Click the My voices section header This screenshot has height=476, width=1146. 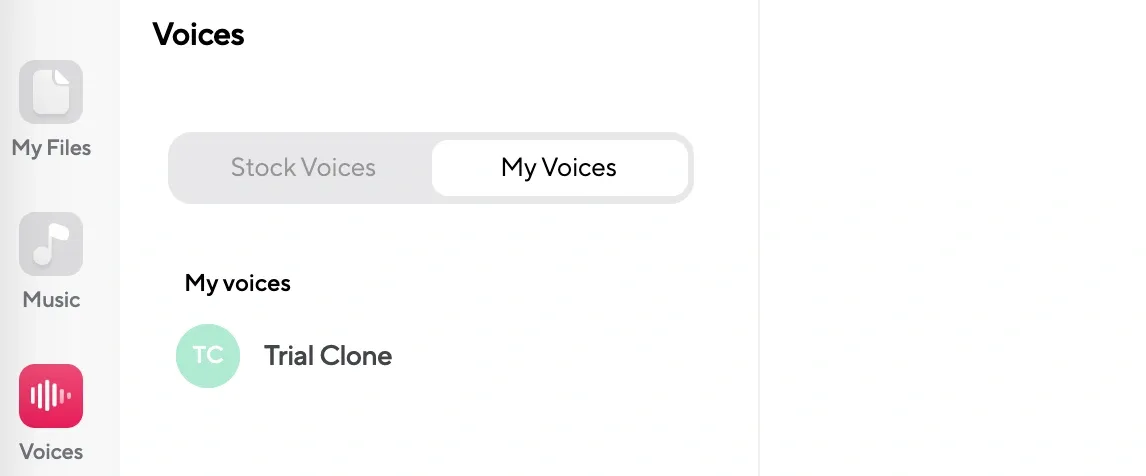[238, 283]
